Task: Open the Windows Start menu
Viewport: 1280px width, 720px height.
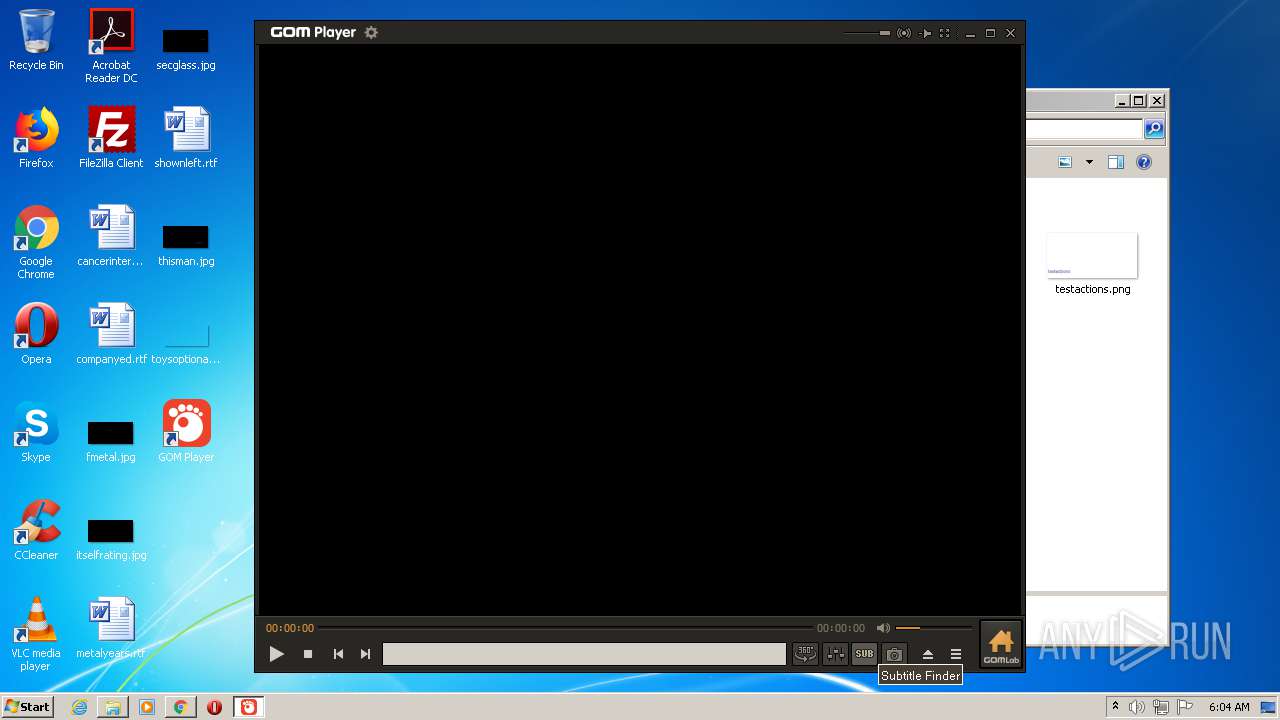Action: point(27,706)
